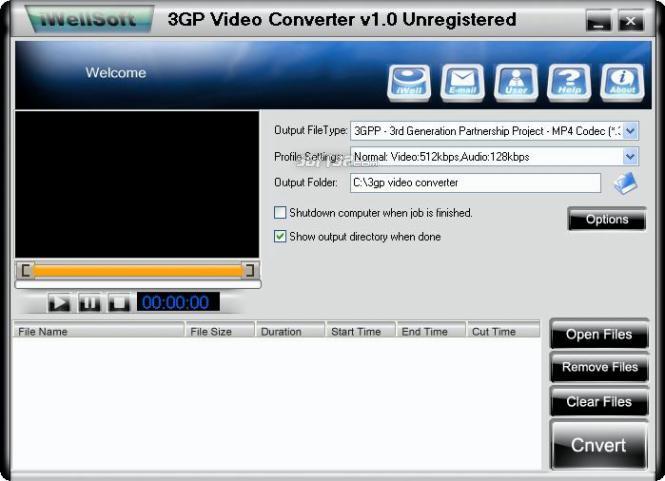
Task: Click the white playback progress bar
Action: pyautogui.click(x=138, y=285)
